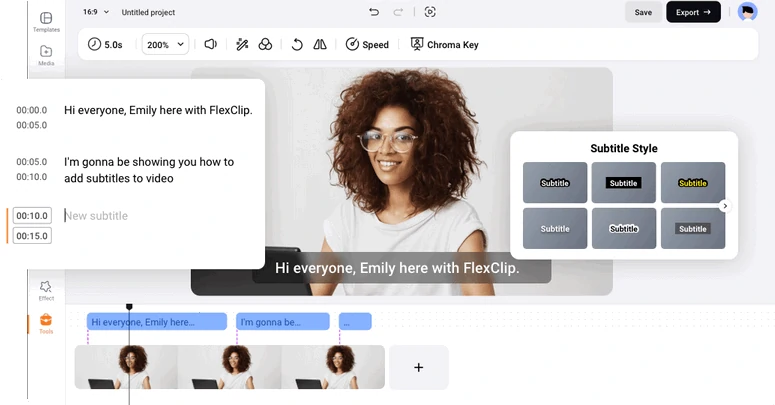Click the 00:15.0 end time box
The image size is (775, 405).
coord(32,236)
